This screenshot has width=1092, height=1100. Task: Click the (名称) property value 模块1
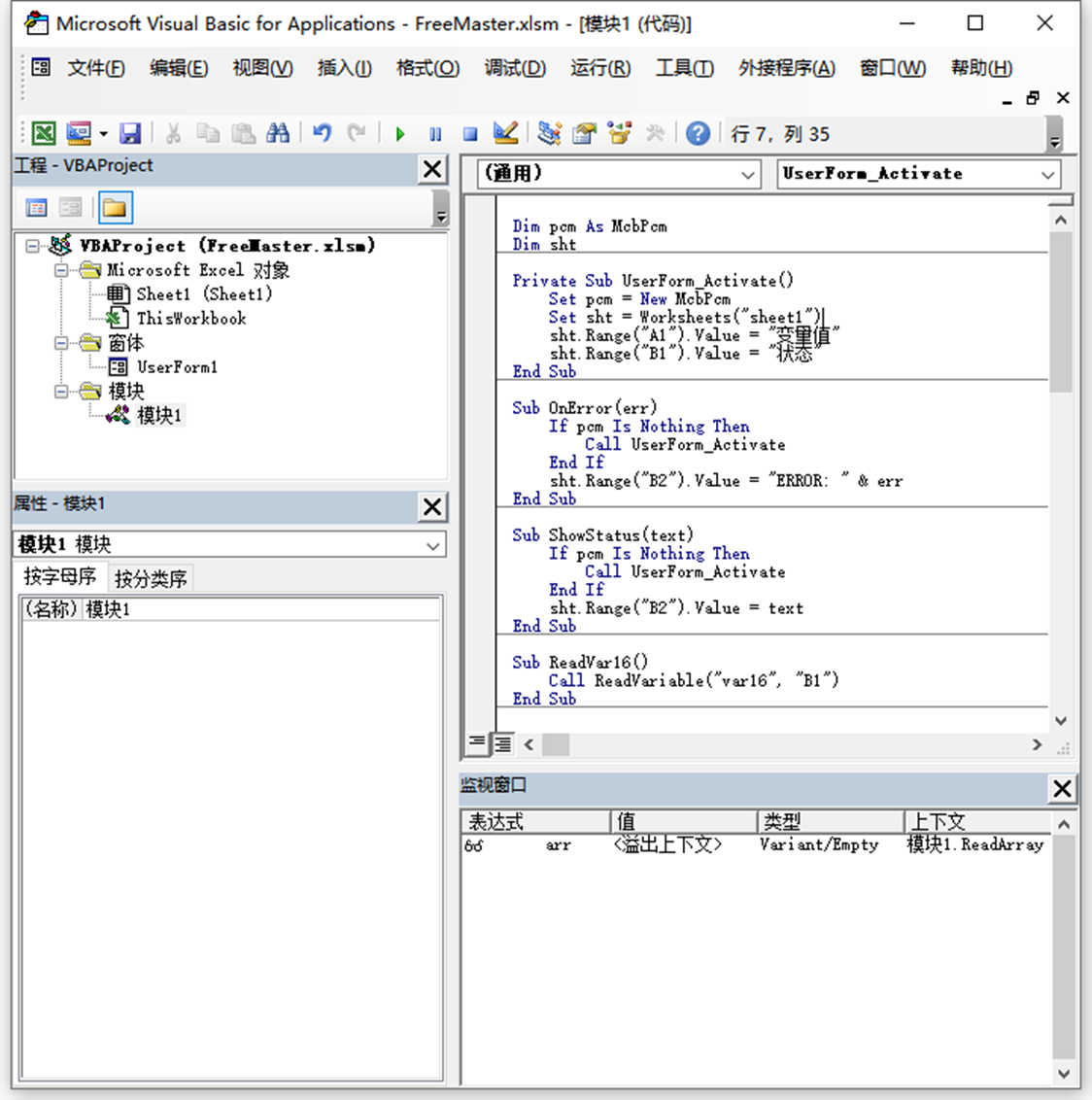coord(261,609)
